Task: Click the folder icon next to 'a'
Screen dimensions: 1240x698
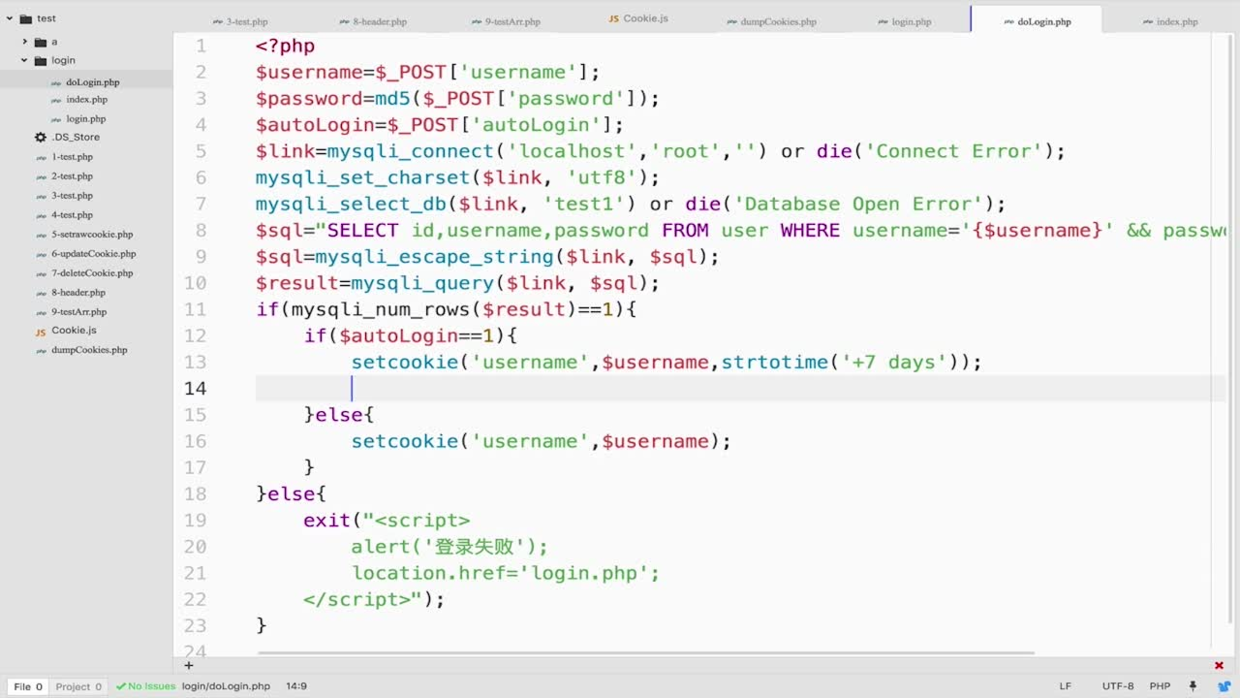Action: click(x=40, y=42)
